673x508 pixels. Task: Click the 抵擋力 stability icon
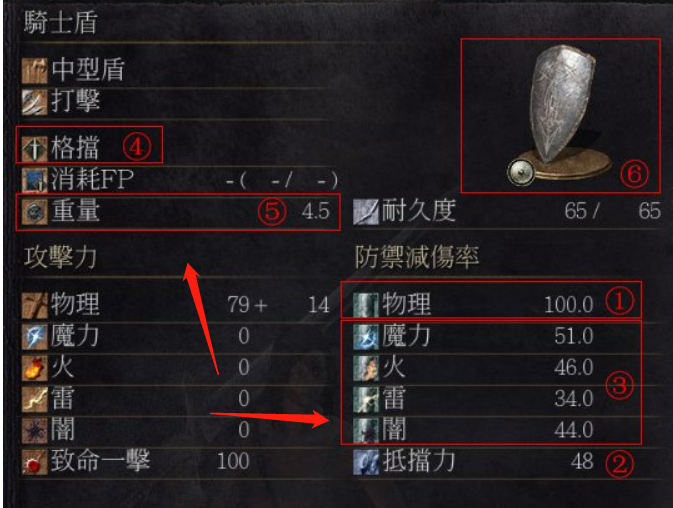(x=366, y=463)
